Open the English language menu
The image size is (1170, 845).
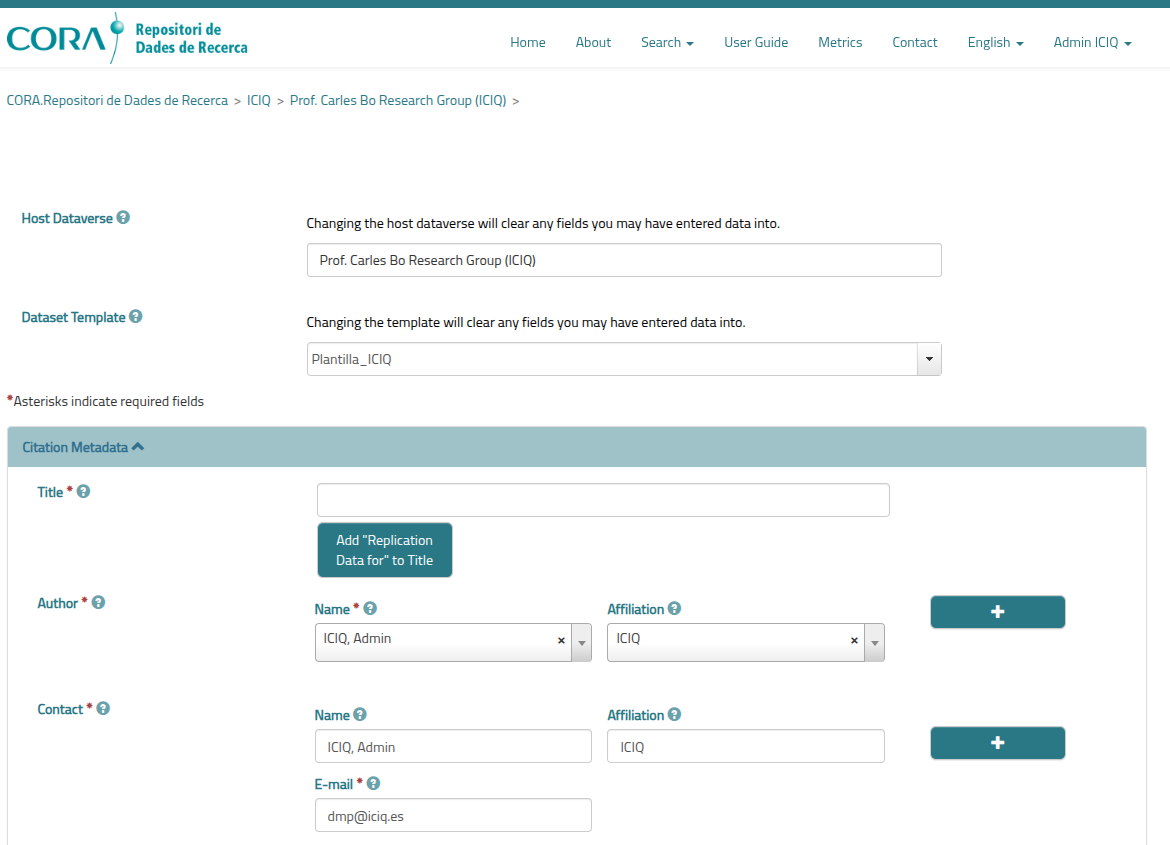[995, 42]
